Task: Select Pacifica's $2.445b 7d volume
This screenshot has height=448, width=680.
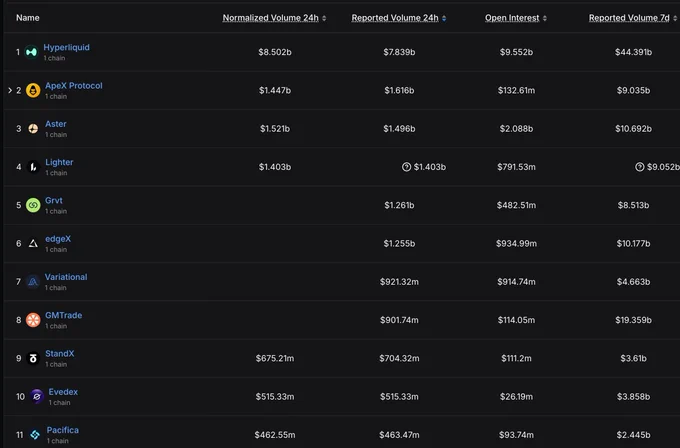Action: click(x=634, y=435)
